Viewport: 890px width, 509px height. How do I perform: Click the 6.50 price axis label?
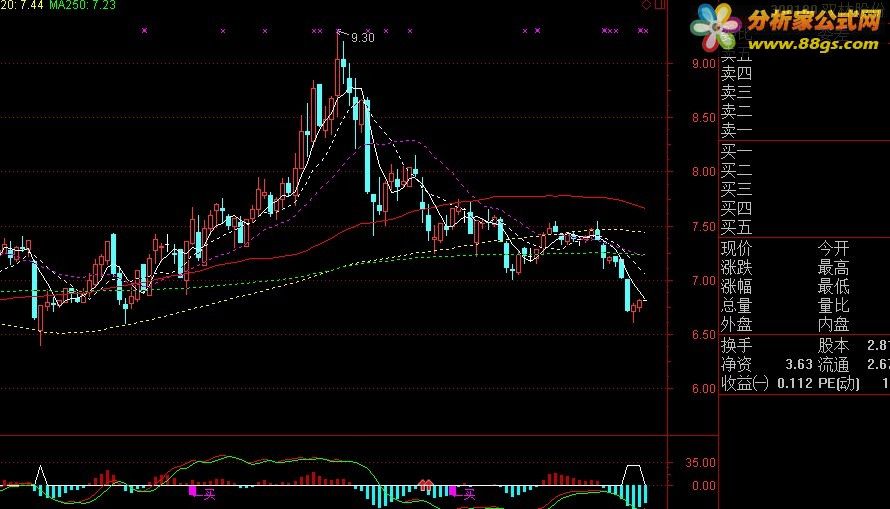(704, 335)
